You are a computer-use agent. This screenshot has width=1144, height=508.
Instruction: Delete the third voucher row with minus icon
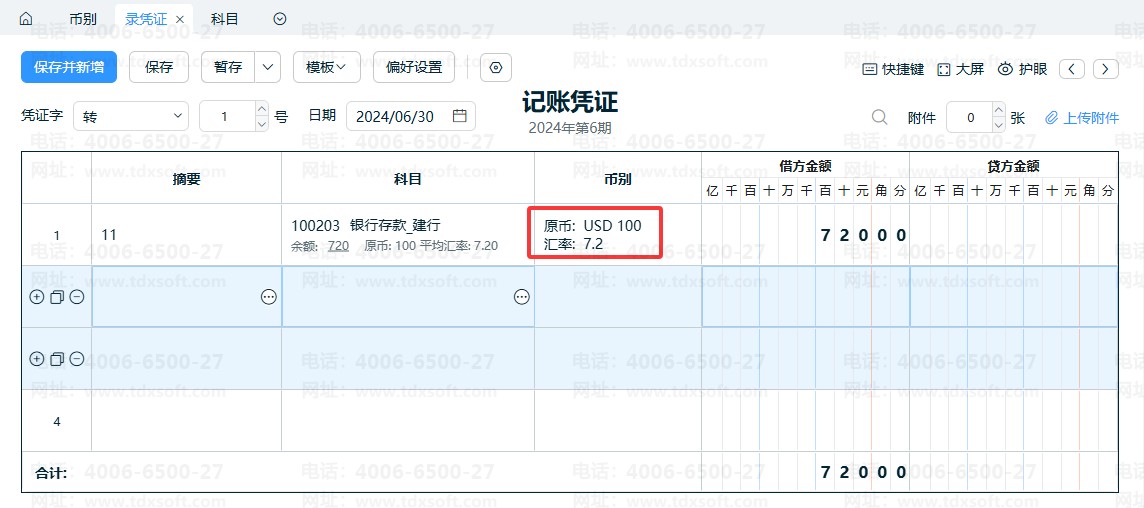click(x=77, y=359)
